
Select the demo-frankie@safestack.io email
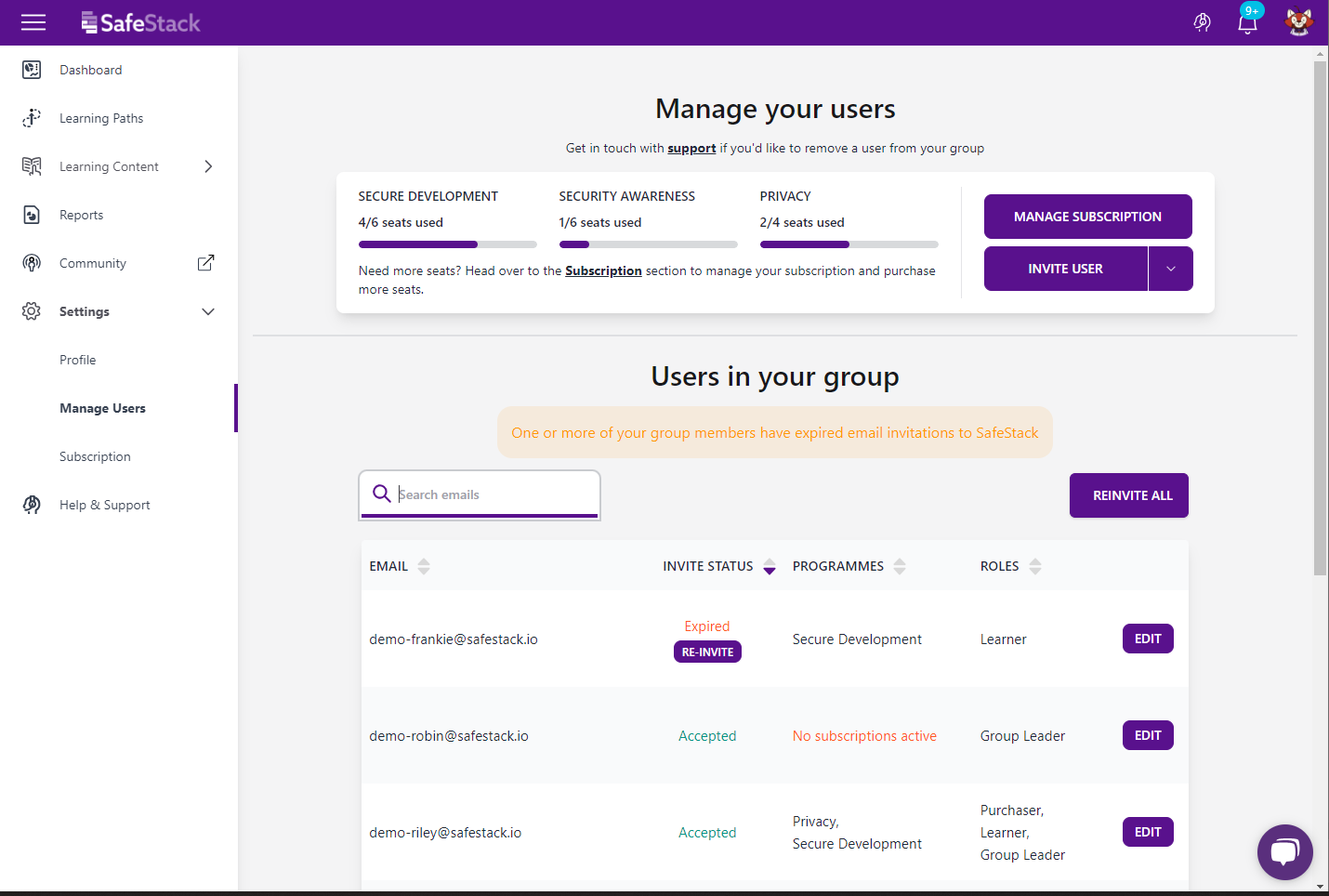(x=454, y=639)
